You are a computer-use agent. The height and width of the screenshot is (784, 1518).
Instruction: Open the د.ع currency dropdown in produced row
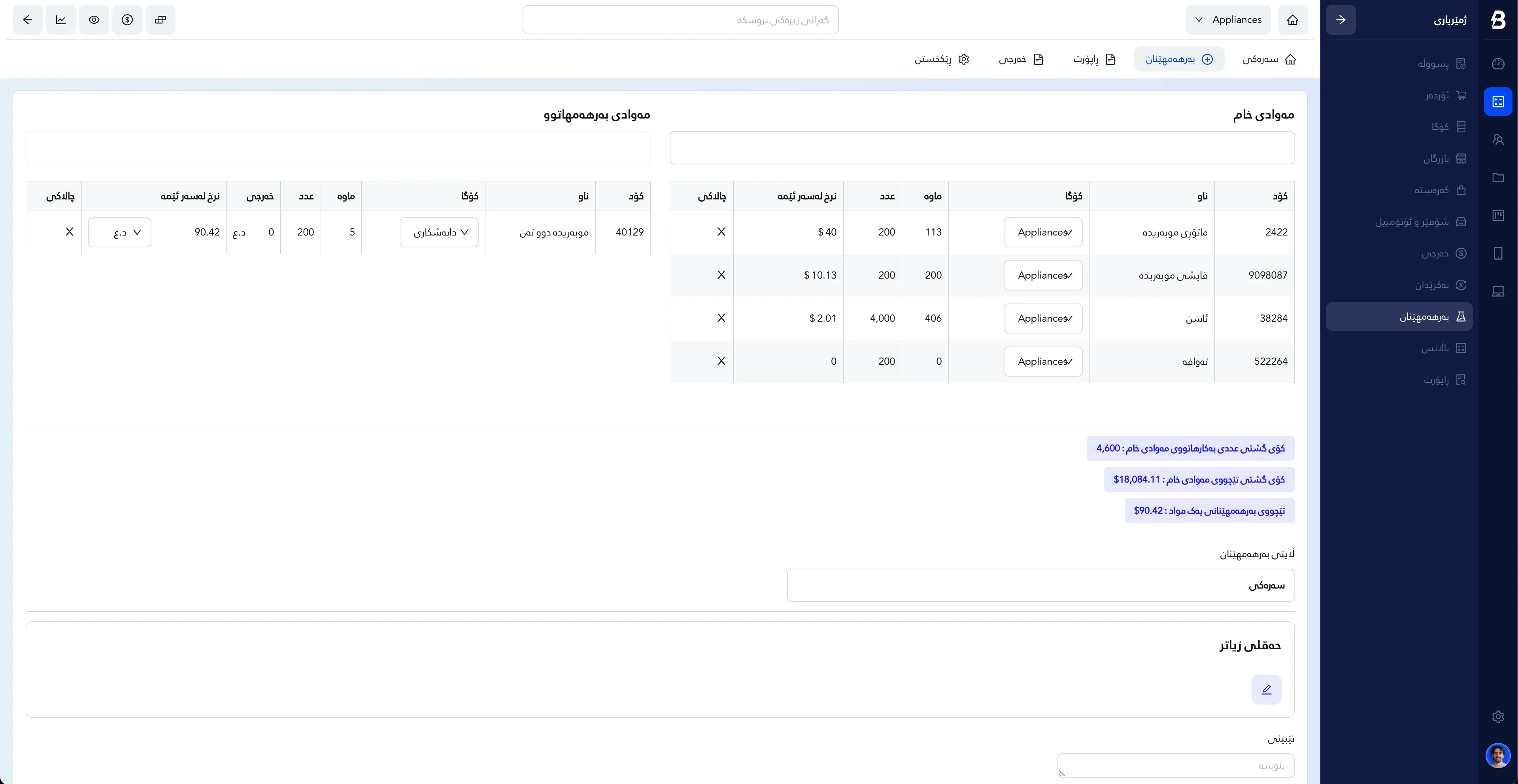click(x=120, y=233)
